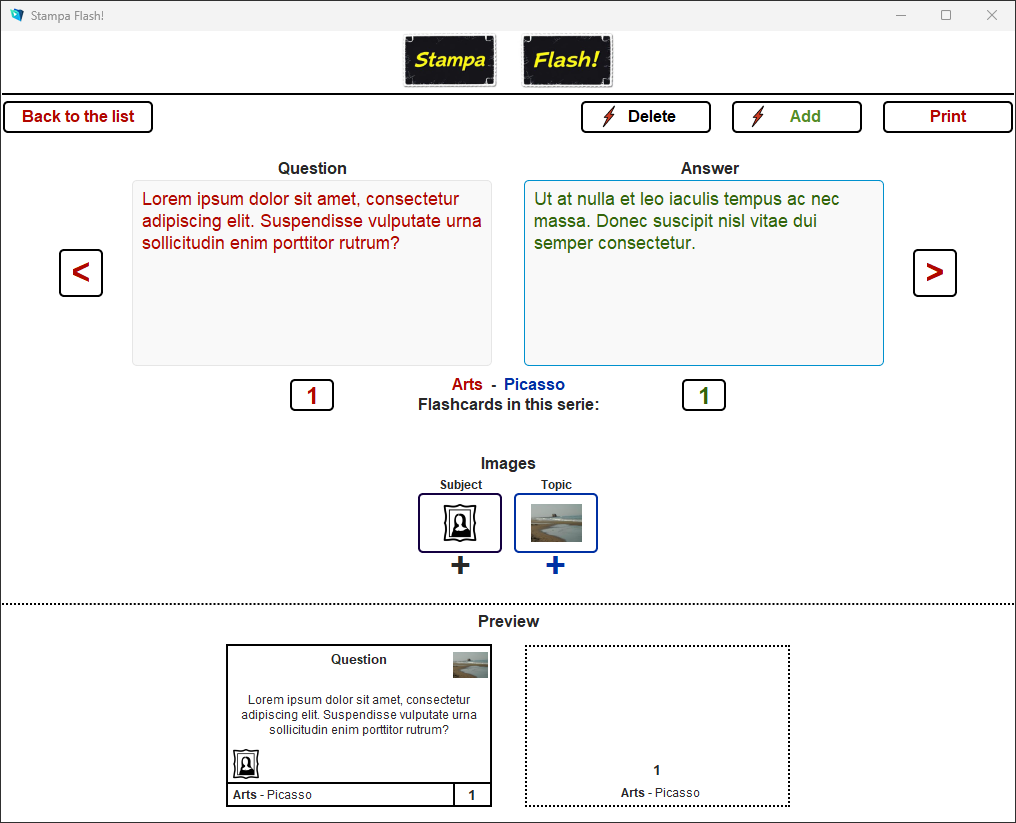
Task: Click the Print button
Action: (x=947, y=117)
